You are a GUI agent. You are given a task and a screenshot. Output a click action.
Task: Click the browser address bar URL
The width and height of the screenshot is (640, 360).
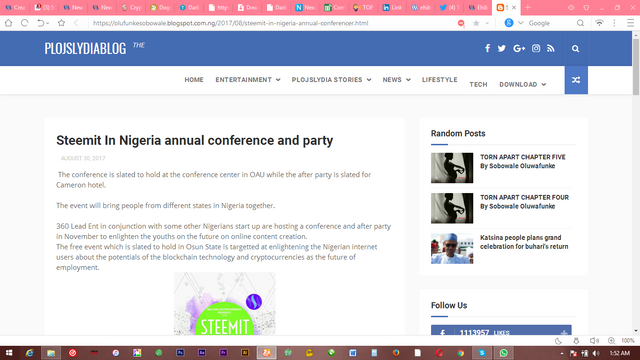tap(231, 23)
